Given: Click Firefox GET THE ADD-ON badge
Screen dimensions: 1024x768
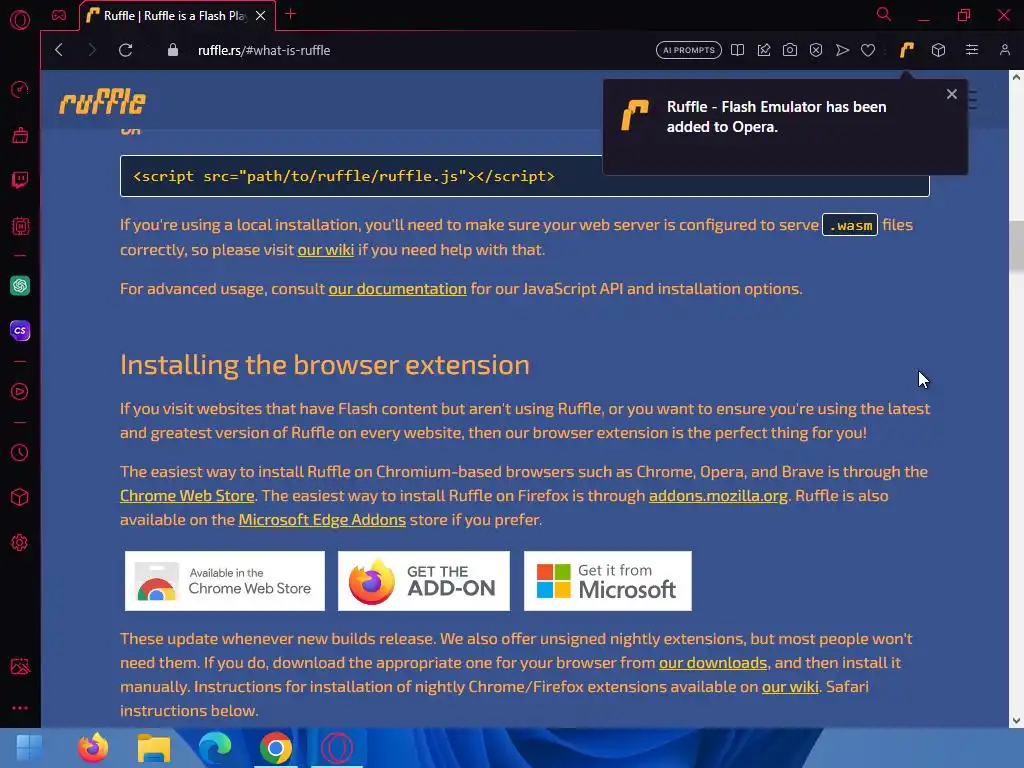Looking at the screenshot, I should coord(424,581).
